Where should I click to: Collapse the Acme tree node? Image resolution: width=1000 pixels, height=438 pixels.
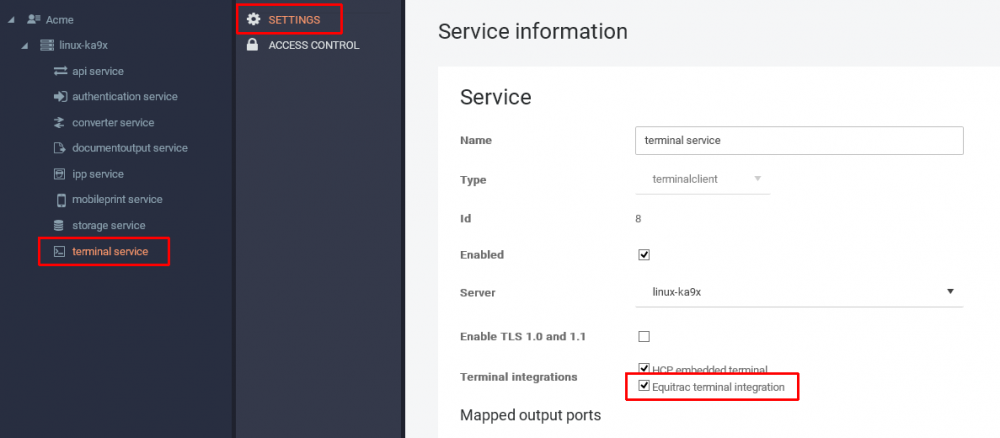click(x=11, y=19)
